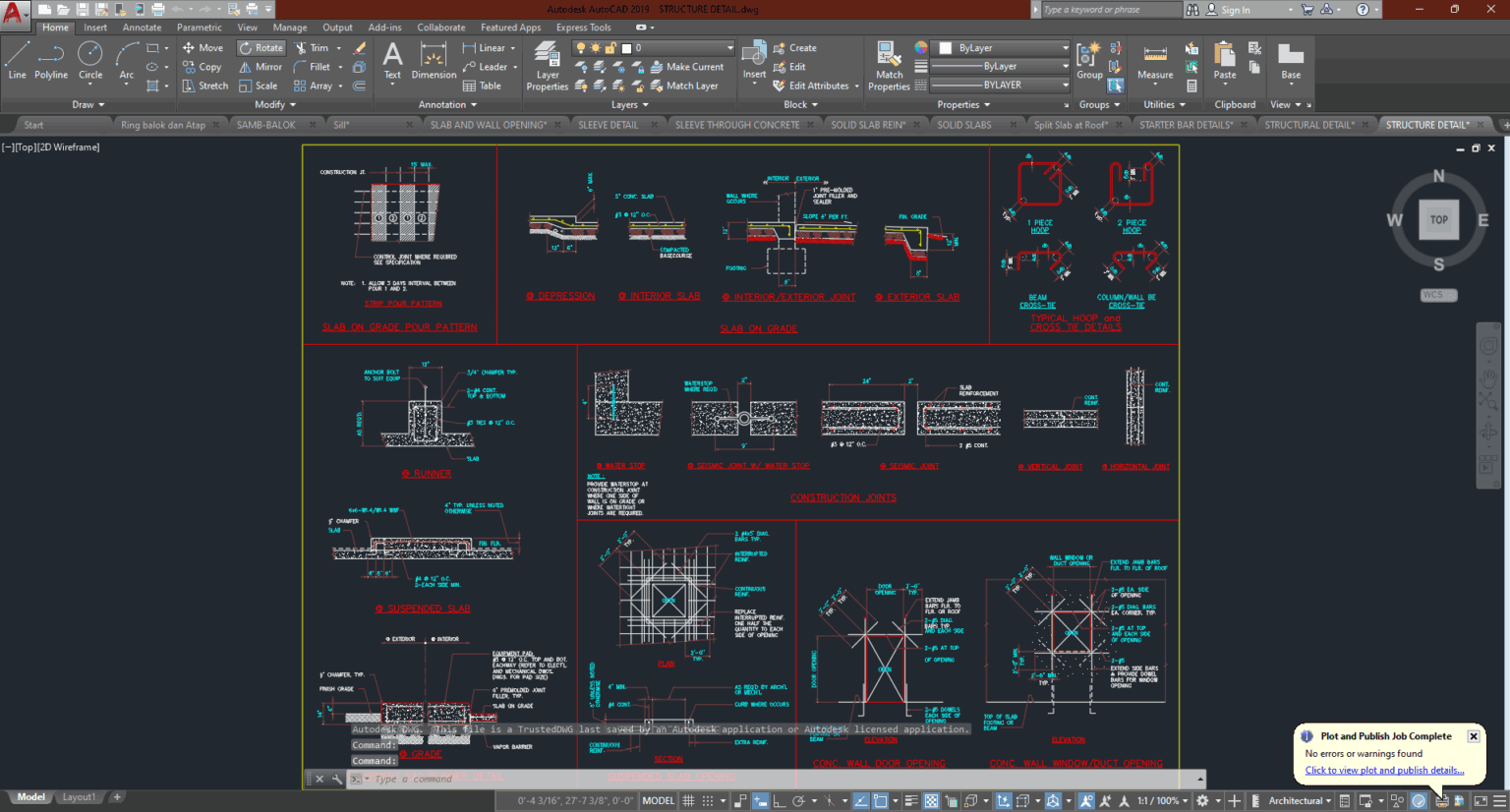Launch the Measure tool

1155,62
